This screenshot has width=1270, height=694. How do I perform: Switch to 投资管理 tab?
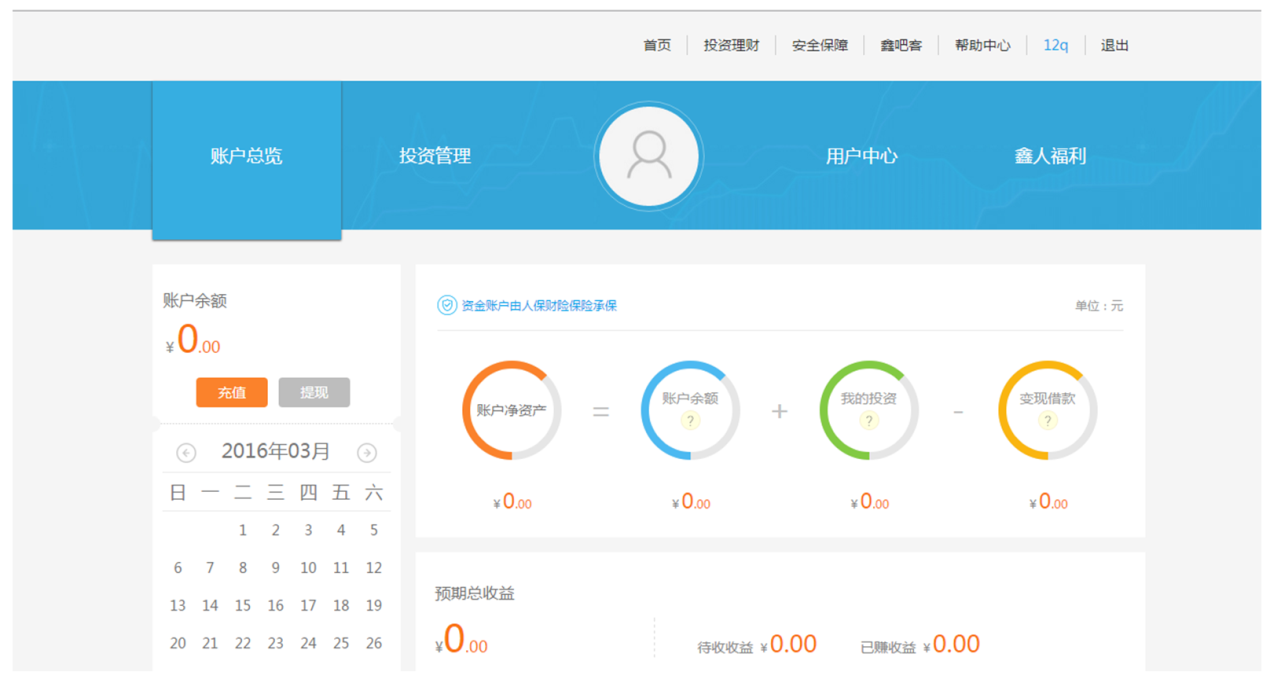tap(435, 156)
